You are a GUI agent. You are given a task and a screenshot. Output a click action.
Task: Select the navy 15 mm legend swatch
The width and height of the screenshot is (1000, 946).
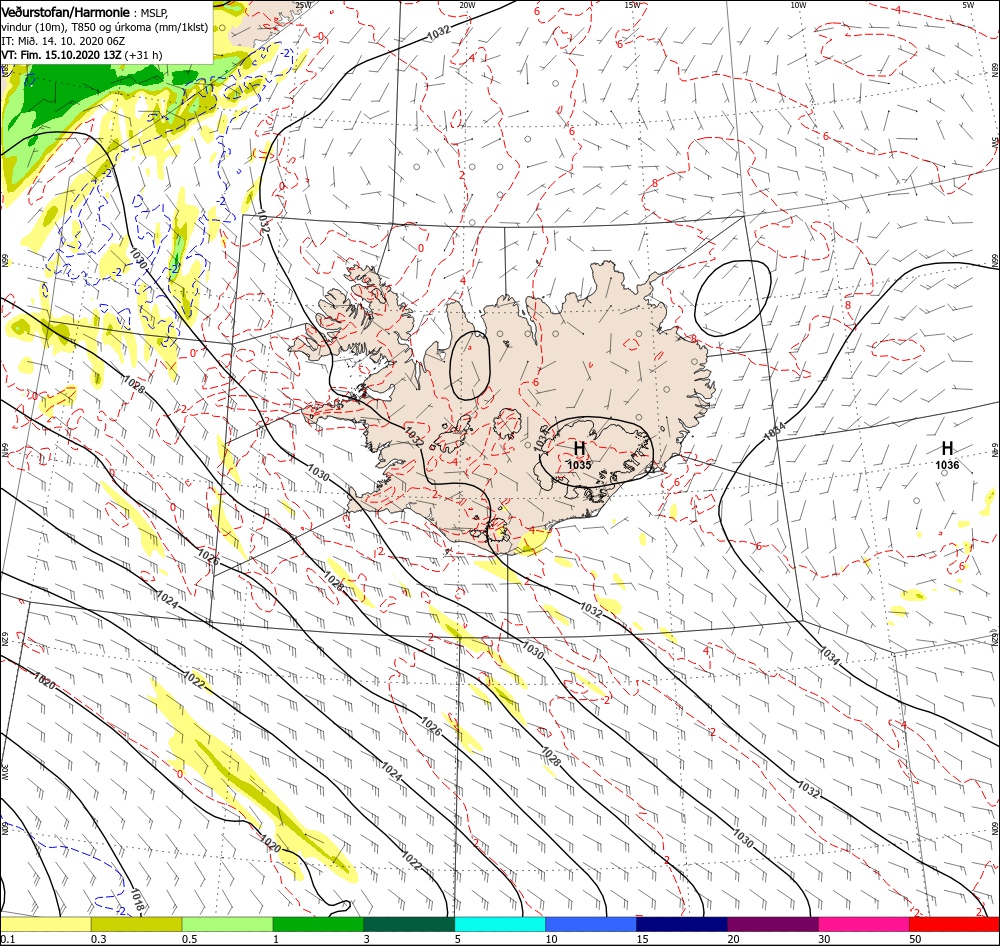682,924
